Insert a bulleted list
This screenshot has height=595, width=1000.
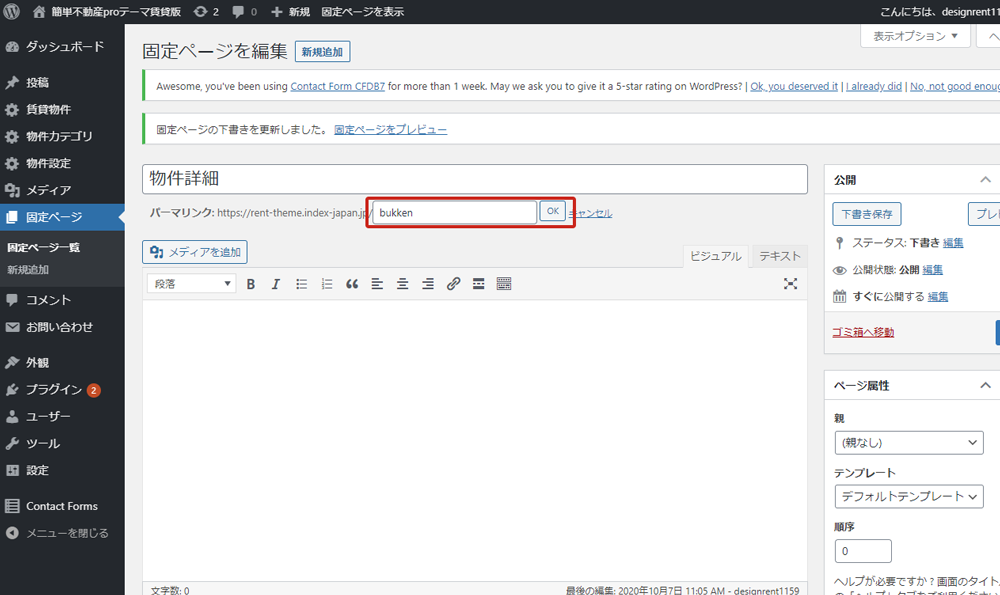301,284
